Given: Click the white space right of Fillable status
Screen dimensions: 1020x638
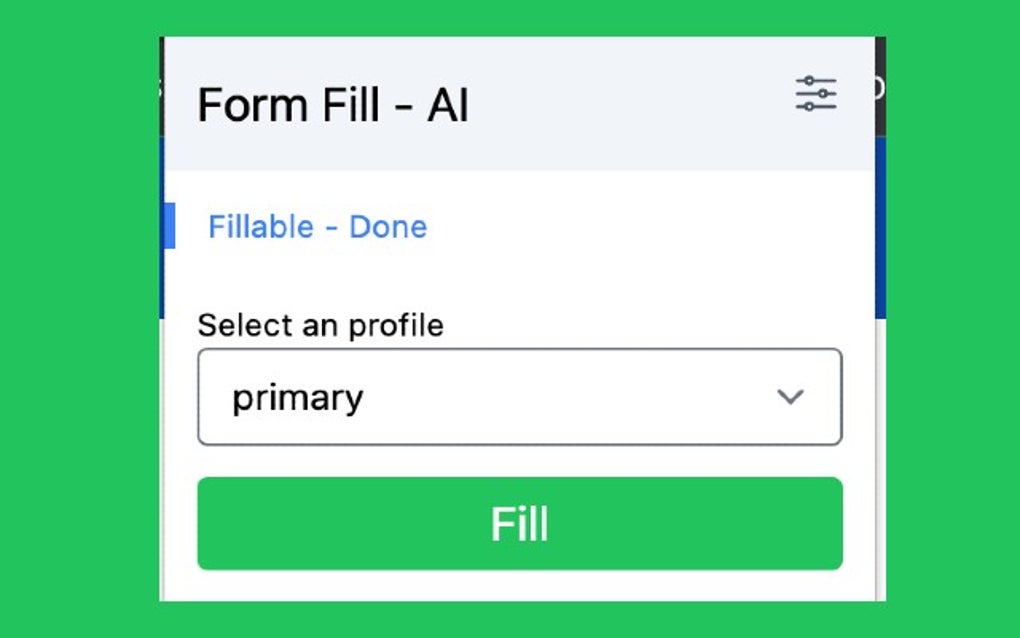Looking at the screenshot, I should (x=640, y=227).
